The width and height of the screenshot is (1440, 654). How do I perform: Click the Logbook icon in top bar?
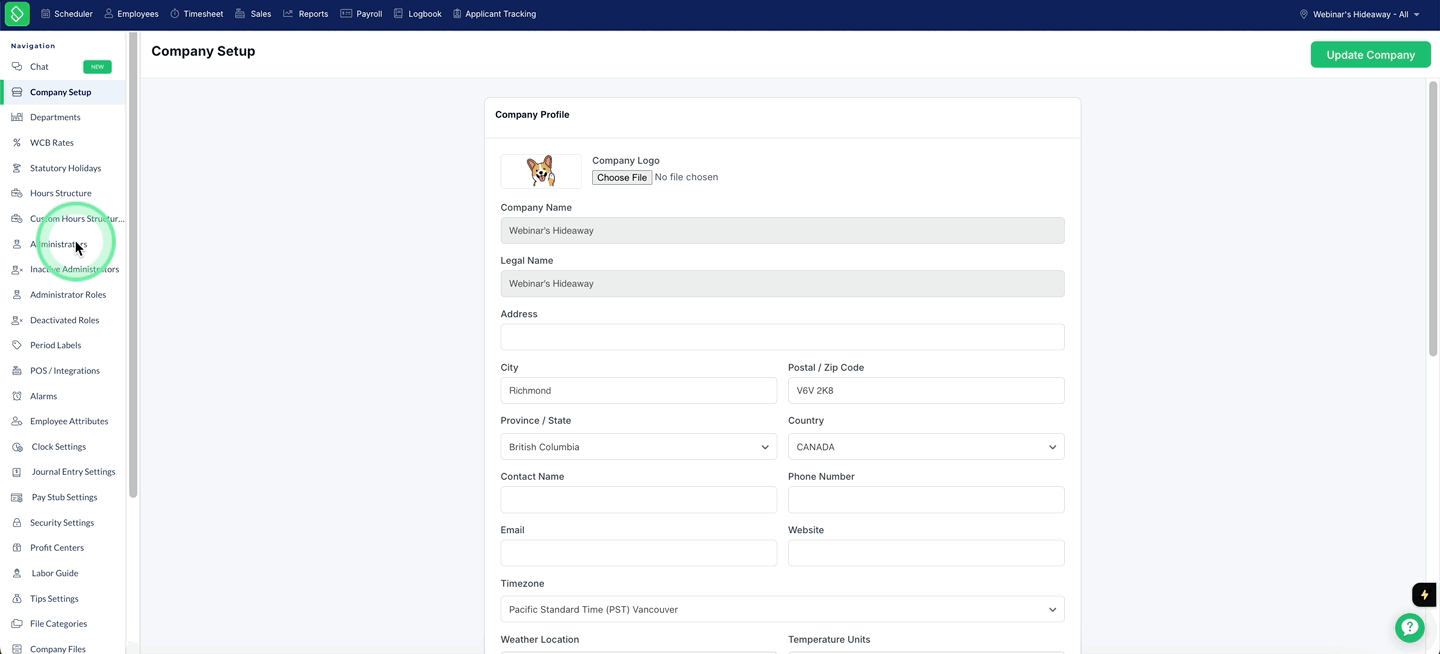pyautogui.click(x=398, y=14)
